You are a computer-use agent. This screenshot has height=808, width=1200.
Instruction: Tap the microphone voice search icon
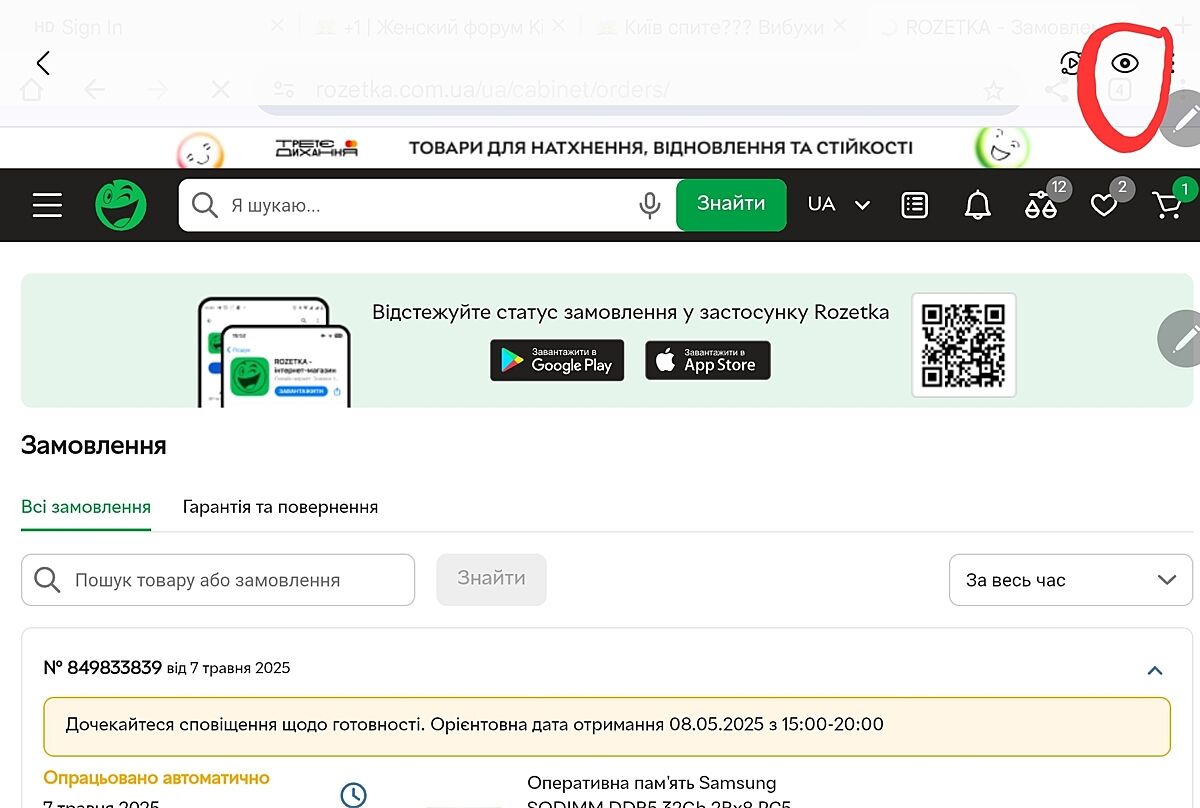point(649,205)
